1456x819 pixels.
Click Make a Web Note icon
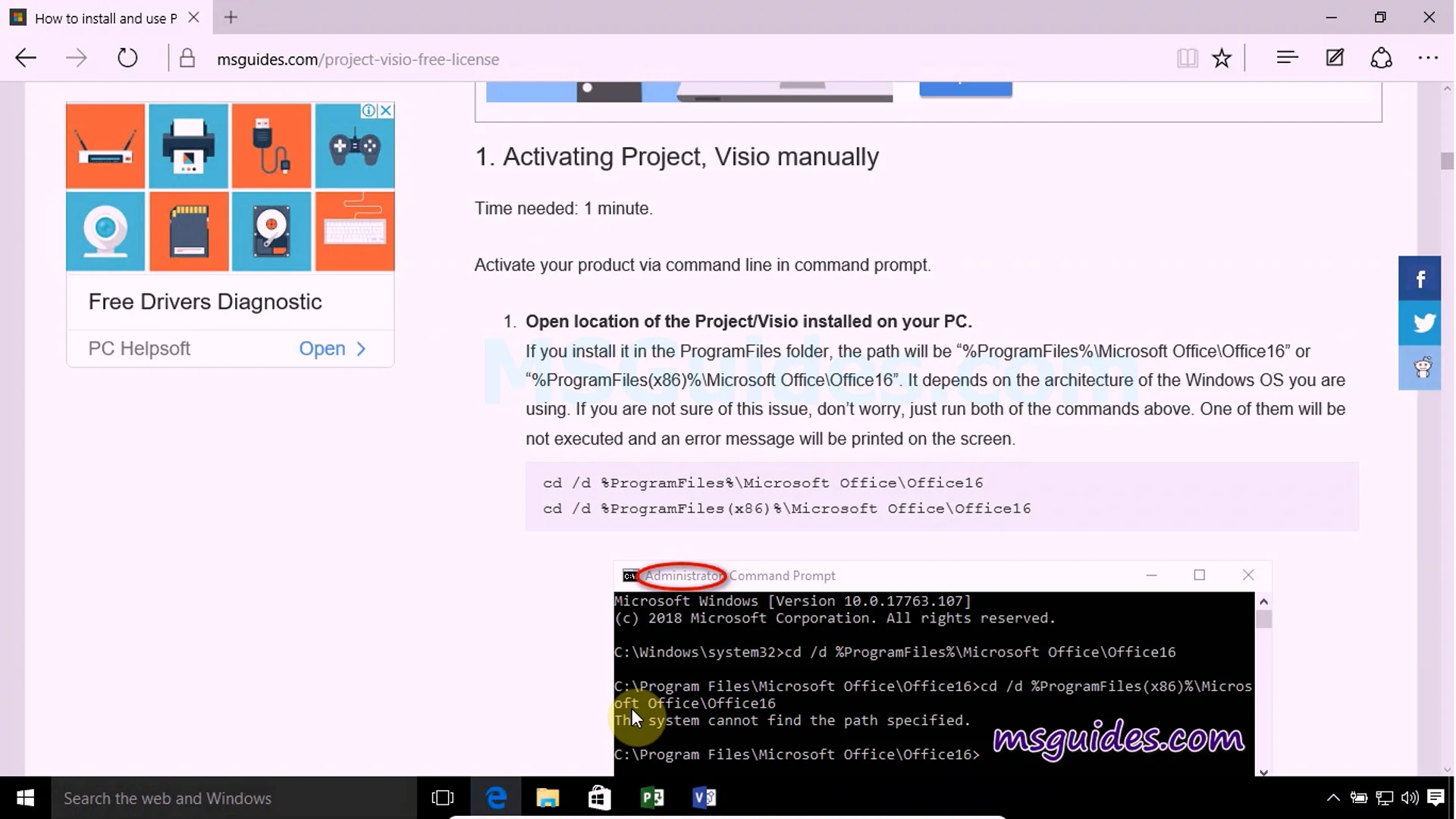point(1335,58)
